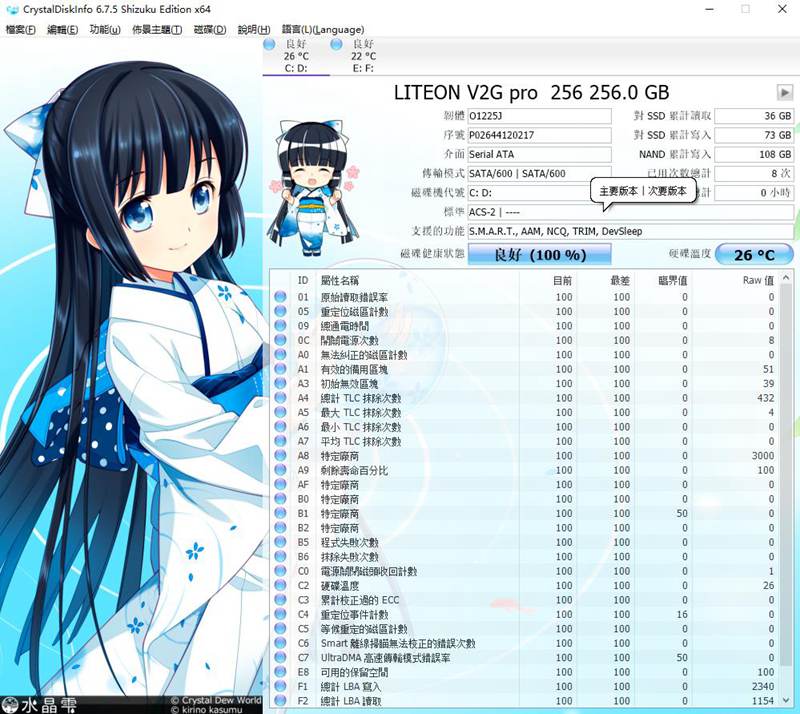Viewport: 800px width, 714px height.
Task: Click the Serial ATA interface field
Action: [x=539, y=154]
